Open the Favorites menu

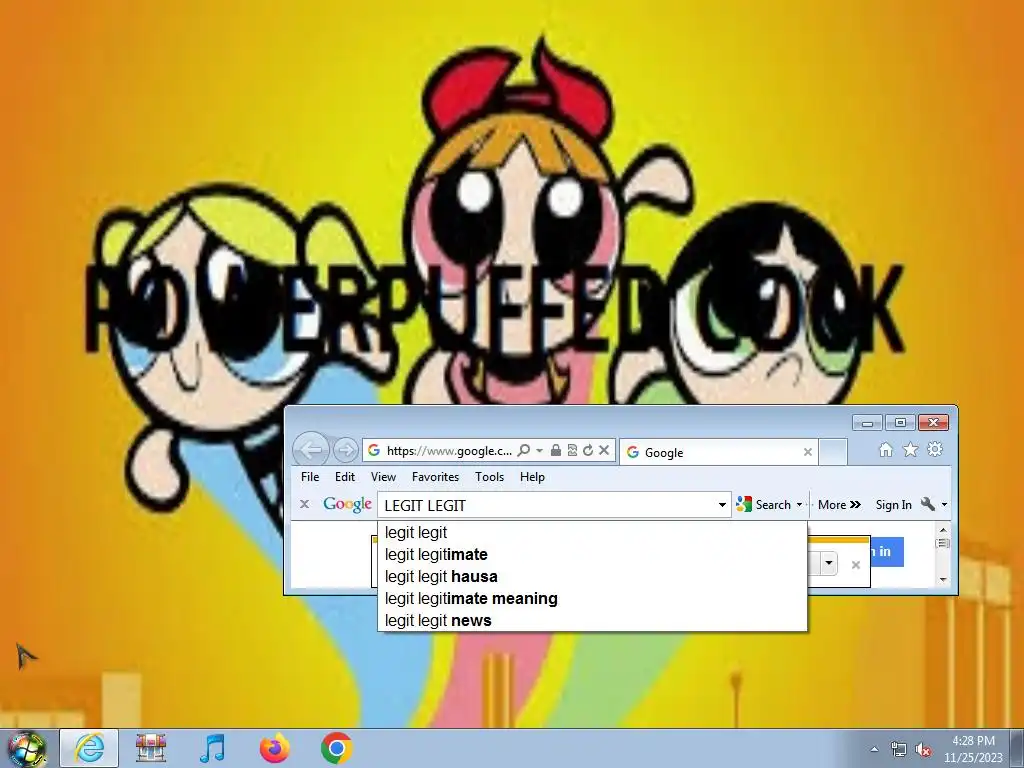coord(436,477)
